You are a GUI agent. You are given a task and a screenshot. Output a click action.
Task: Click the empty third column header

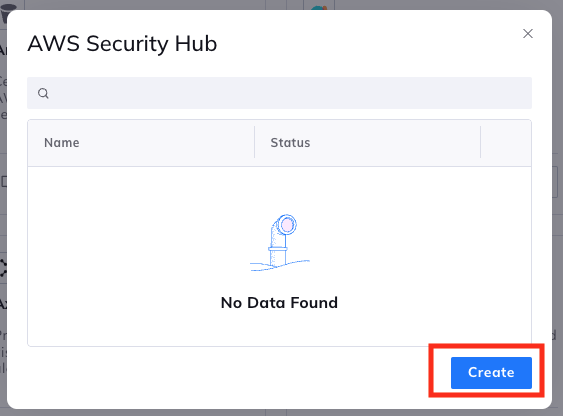pyautogui.click(x=506, y=143)
